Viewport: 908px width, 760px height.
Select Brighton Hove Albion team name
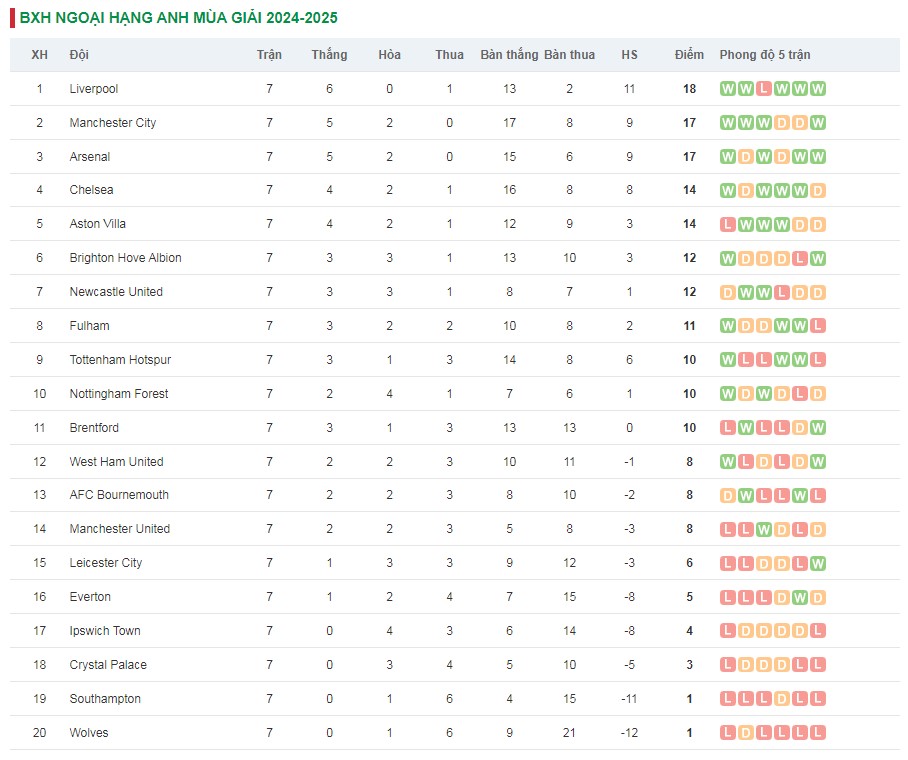(x=126, y=258)
